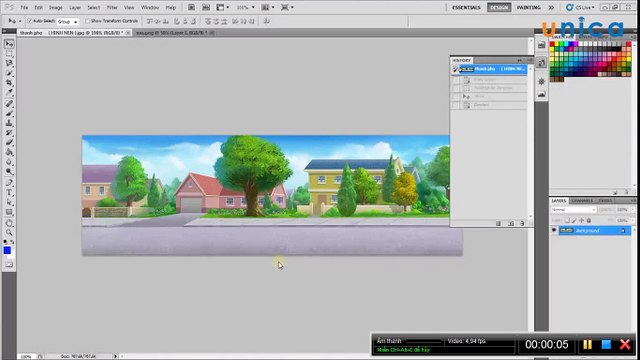The image size is (640, 360).
Task: Open the collapsed History panel icon in dock
Action: [542, 63]
